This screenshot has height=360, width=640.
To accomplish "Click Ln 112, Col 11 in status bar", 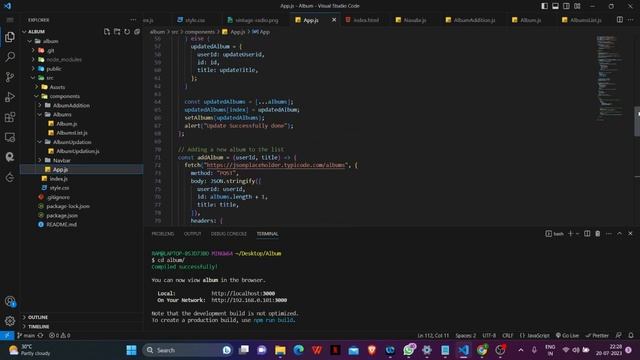I will pos(433,336).
